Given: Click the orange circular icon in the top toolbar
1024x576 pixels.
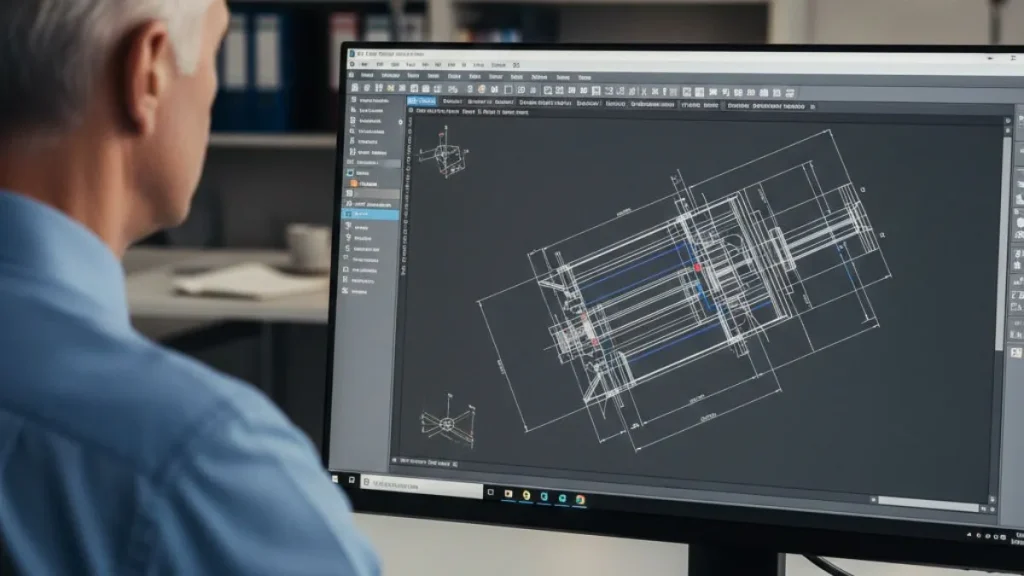Looking at the screenshot, I should point(481,89).
